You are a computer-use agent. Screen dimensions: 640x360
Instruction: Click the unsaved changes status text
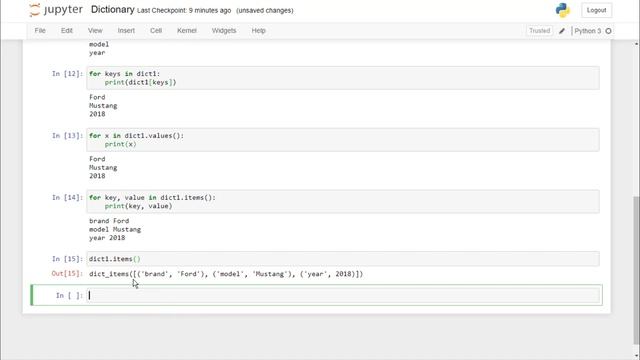tap(264, 11)
